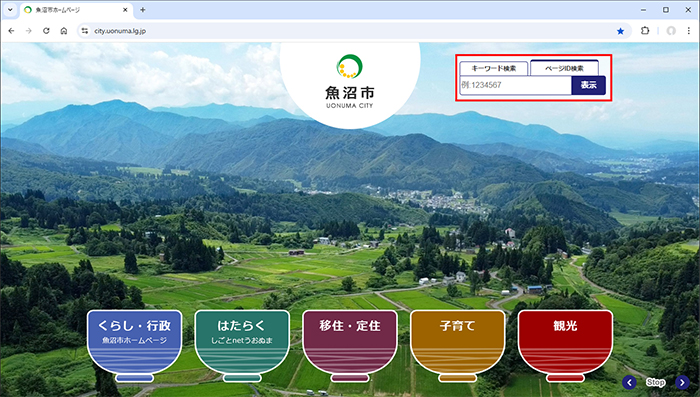Show previous slideshow image
Viewport: 700px width, 397px height.
click(x=629, y=382)
